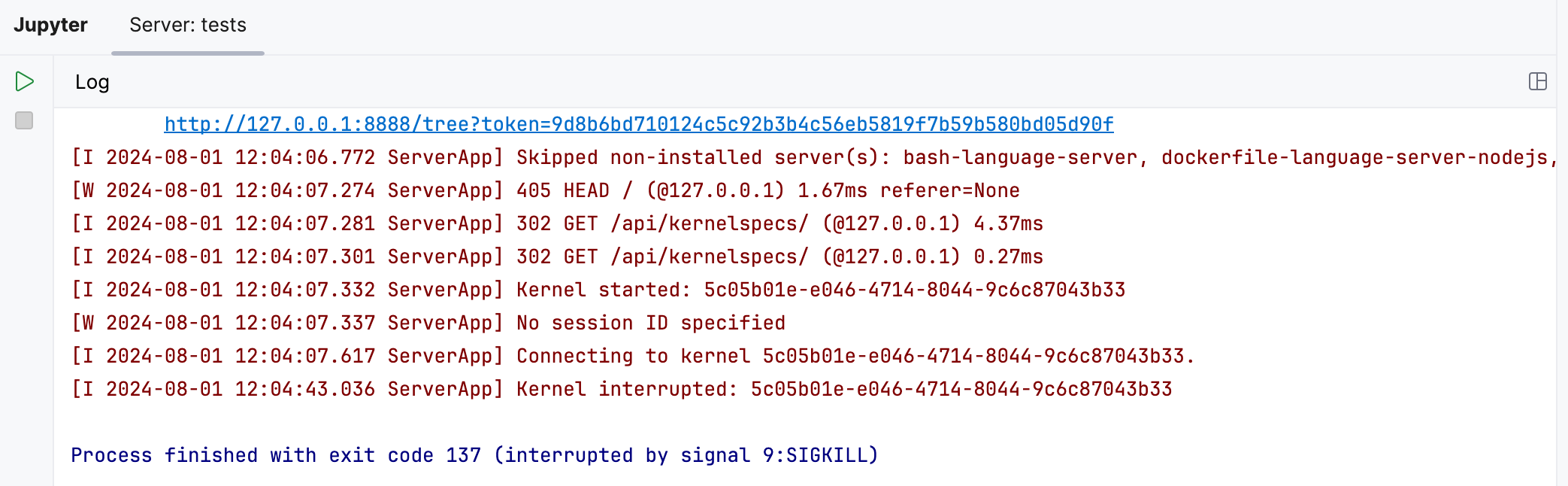
Task: Switch to the Server: tests tab
Action: [x=186, y=25]
